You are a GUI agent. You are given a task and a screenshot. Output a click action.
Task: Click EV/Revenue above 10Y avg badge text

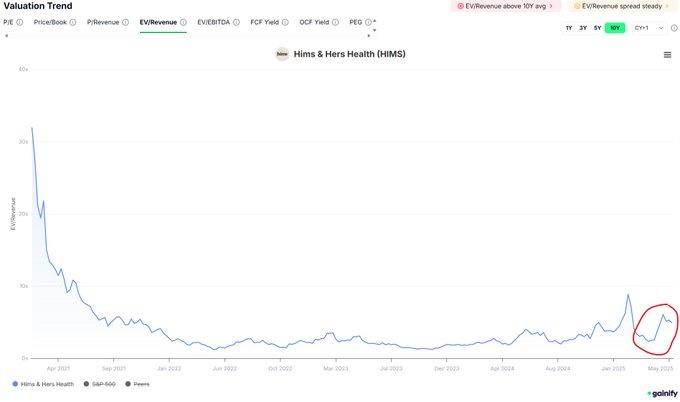point(506,6)
